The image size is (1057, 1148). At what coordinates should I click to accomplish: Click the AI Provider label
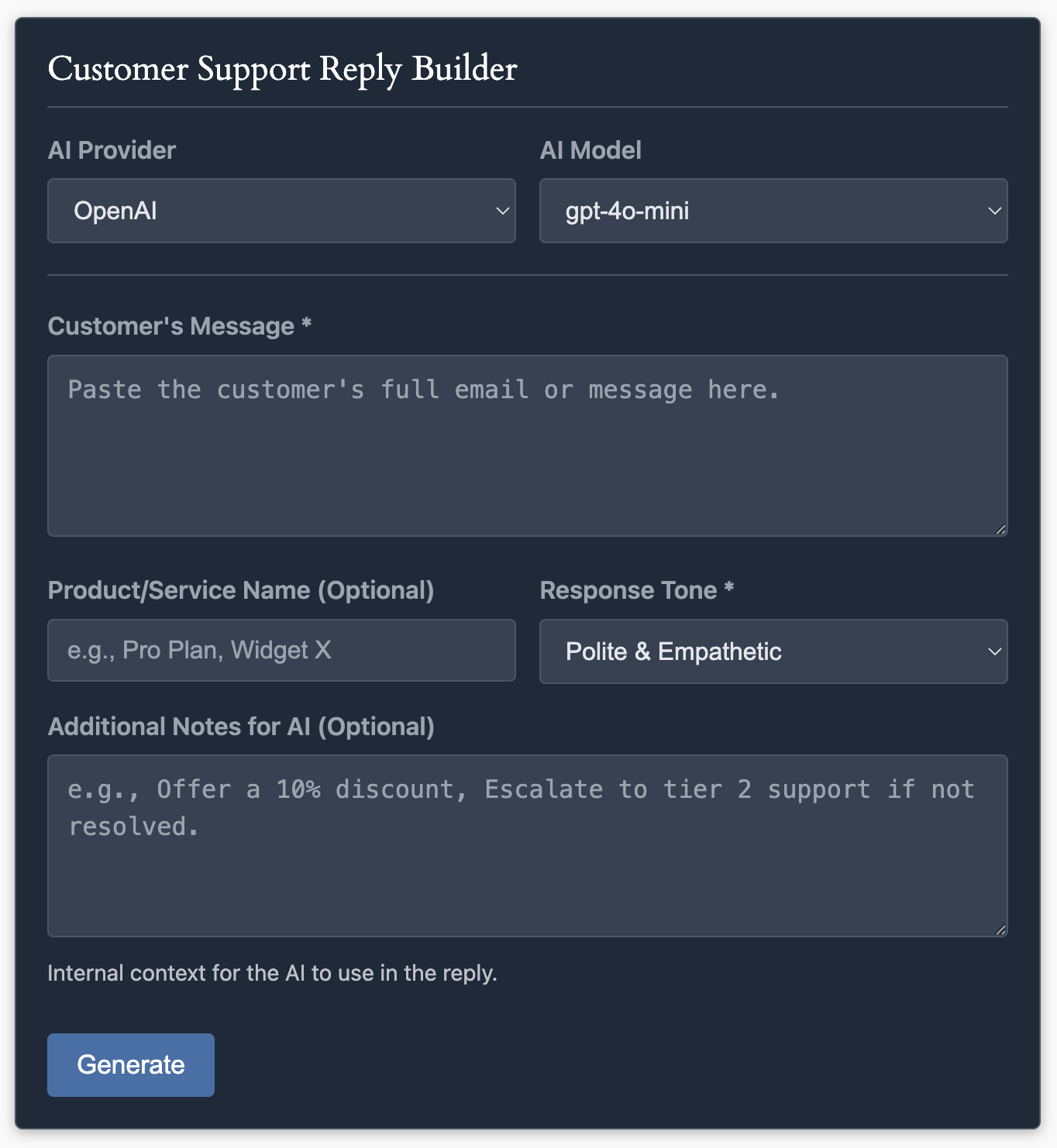[x=112, y=150]
